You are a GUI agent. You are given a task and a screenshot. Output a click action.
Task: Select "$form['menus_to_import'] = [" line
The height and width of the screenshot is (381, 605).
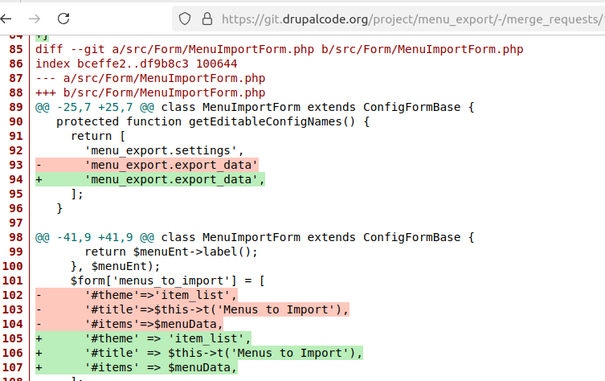click(x=168, y=281)
